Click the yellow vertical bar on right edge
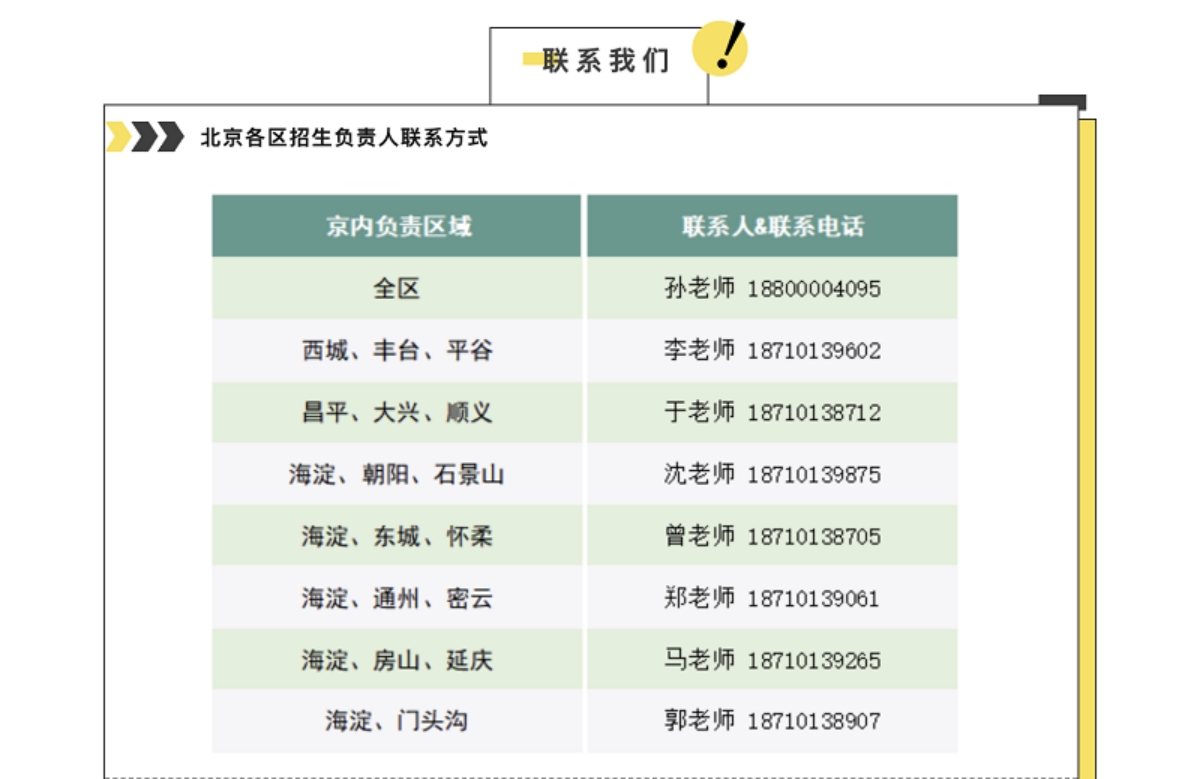Viewport: 1200px width, 779px height. (1088, 450)
